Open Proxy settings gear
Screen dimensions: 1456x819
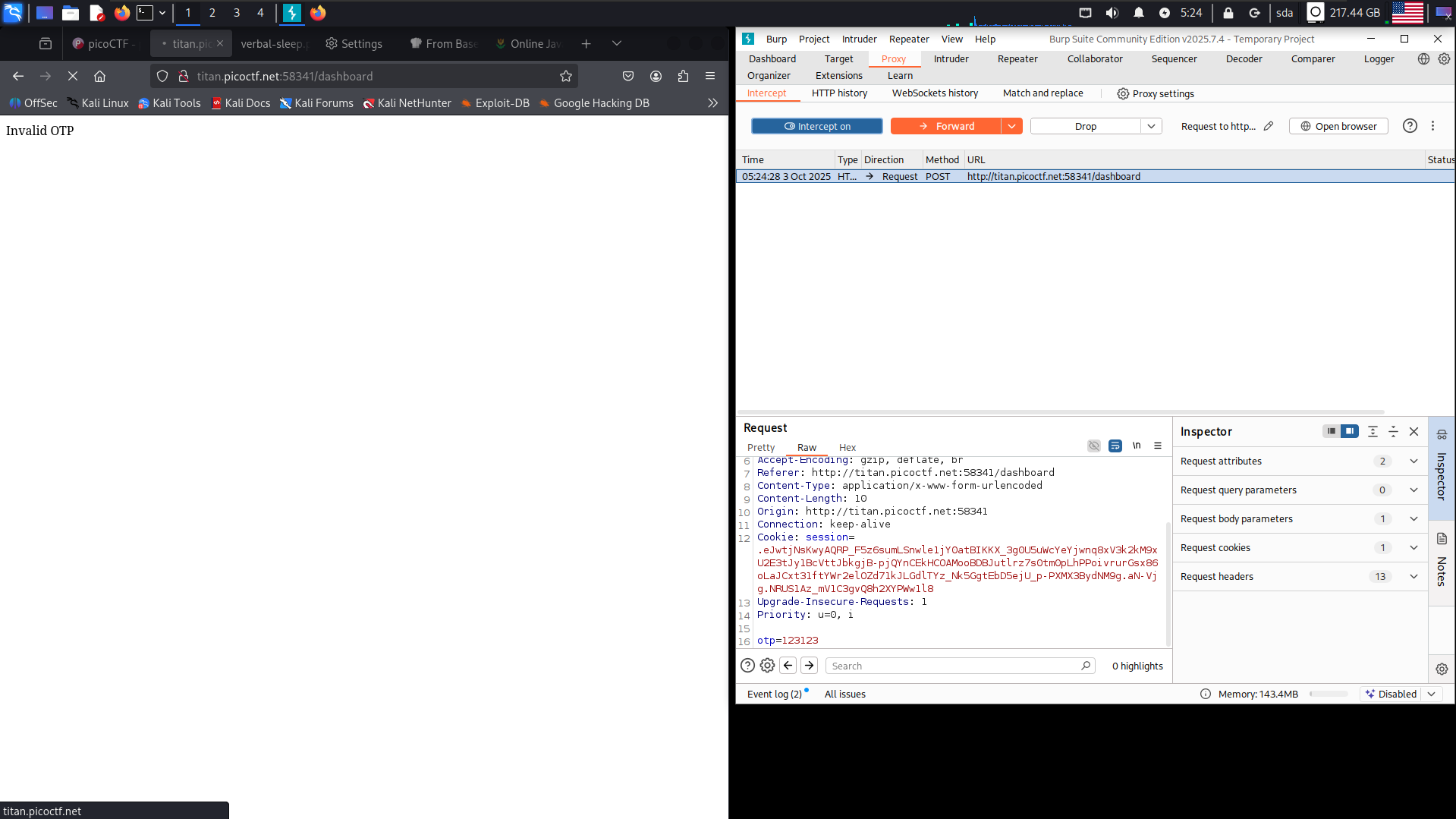point(1155,93)
